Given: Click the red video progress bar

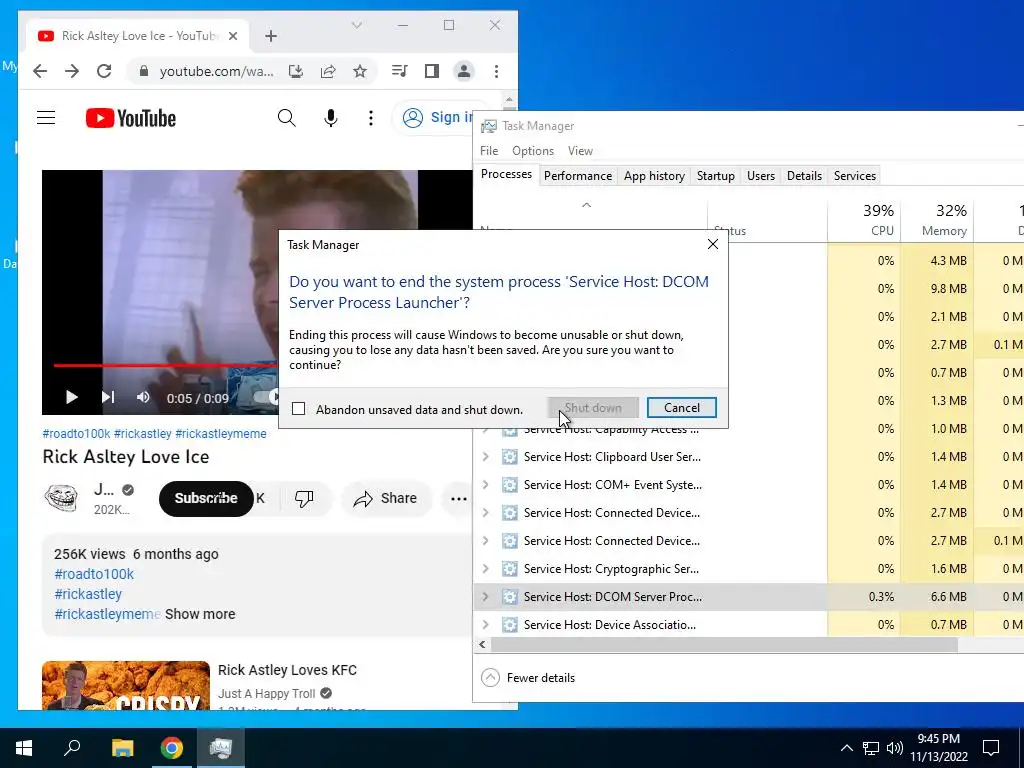Looking at the screenshot, I should (x=165, y=365).
